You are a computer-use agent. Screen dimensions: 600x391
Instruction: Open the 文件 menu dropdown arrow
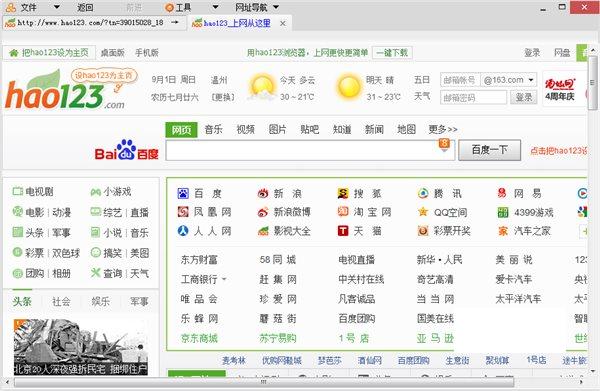click(x=57, y=7)
